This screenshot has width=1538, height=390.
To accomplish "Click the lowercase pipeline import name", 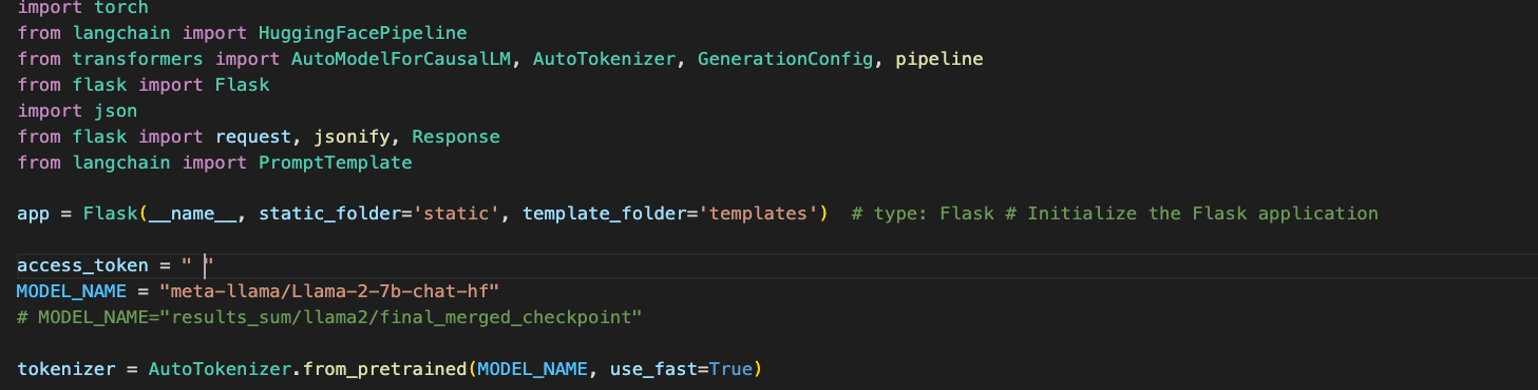I will (x=939, y=59).
